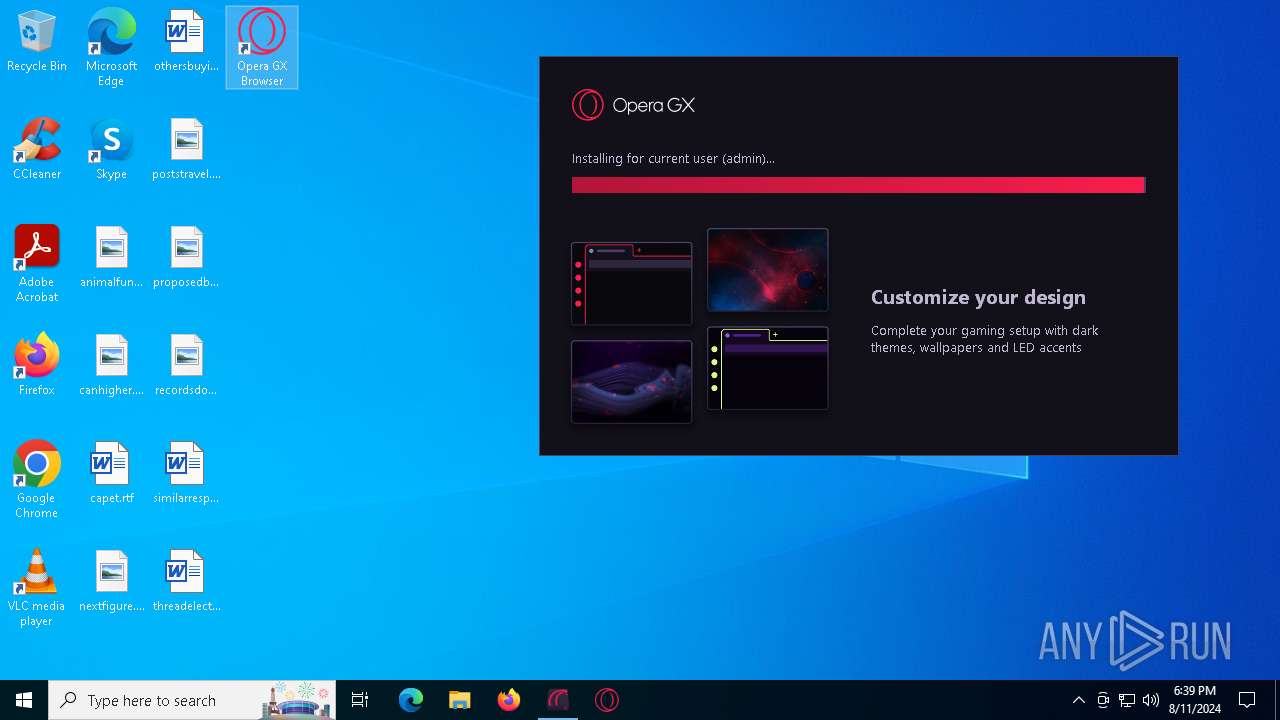Viewport: 1280px width, 720px height.
Task: Open File Explorer from the taskbar
Action: [459, 700]
